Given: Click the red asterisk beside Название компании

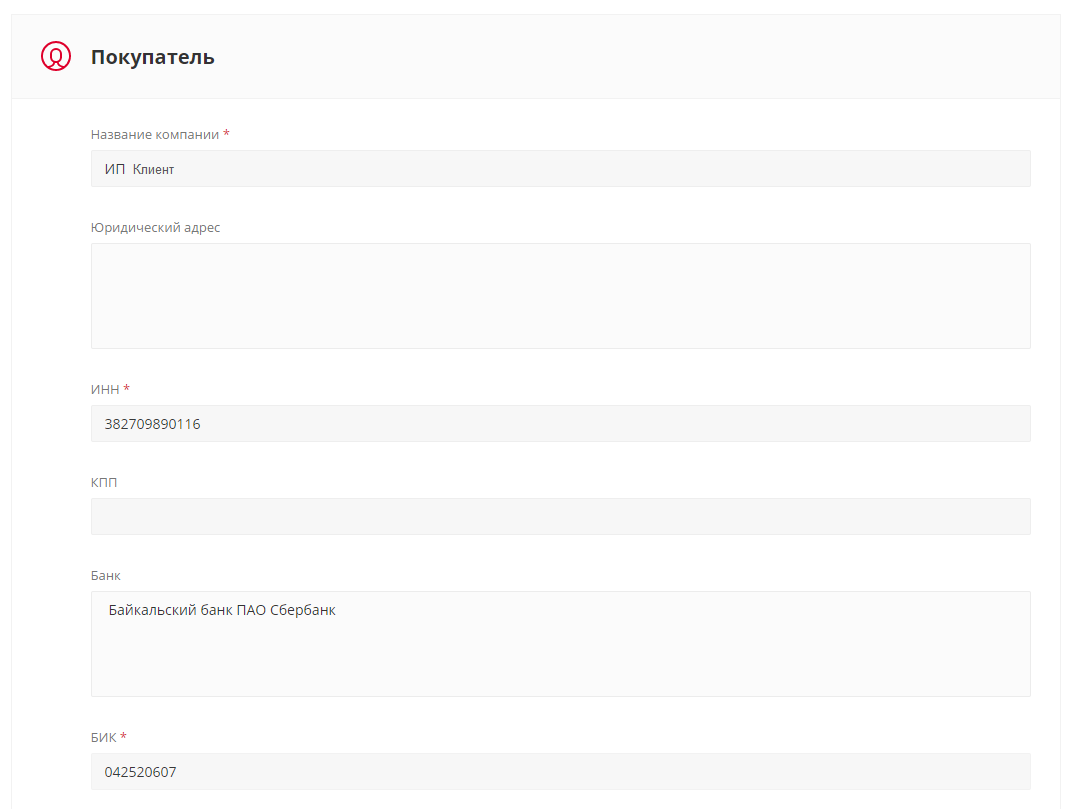Looking at the screenshot, I should tap(227, 134).
